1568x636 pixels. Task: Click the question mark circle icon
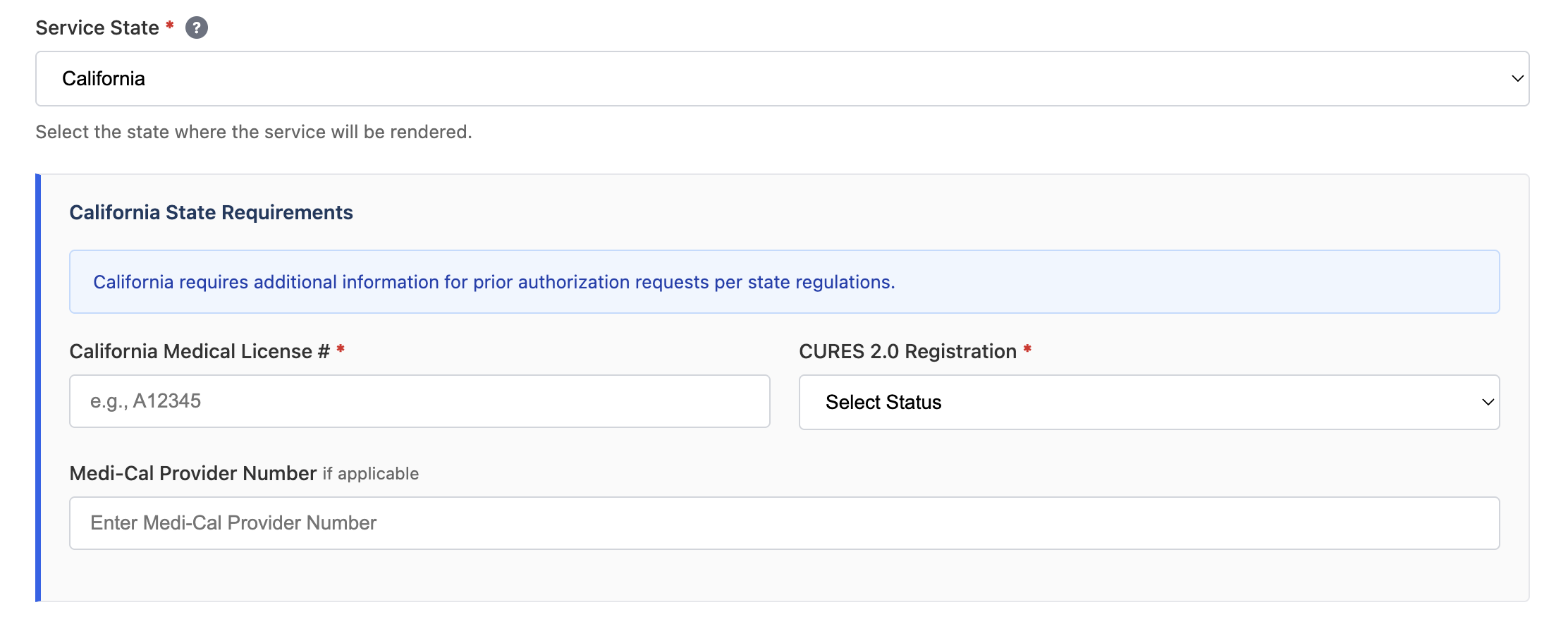click(197, 27)
